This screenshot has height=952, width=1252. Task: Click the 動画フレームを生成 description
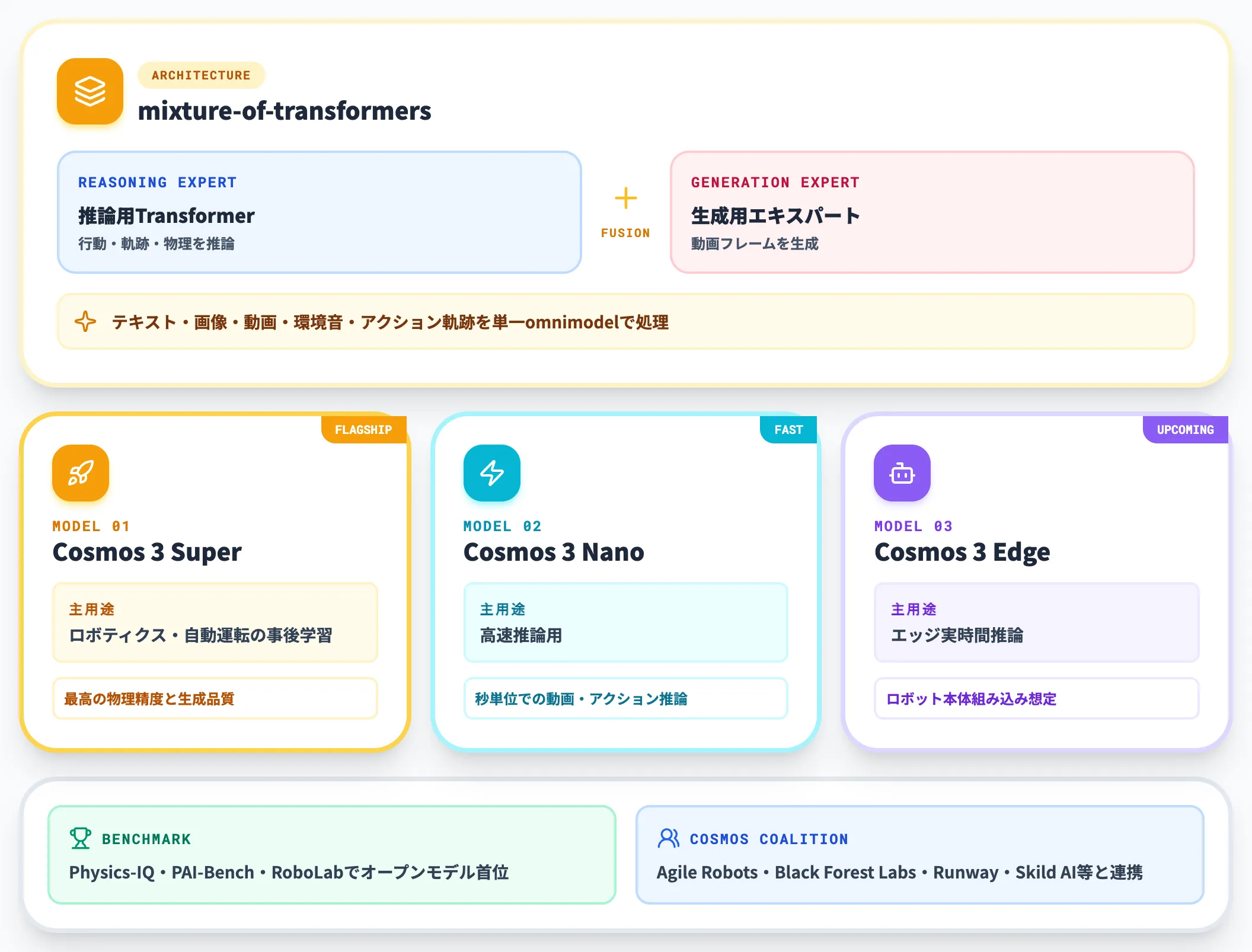(x=755, y=244)
